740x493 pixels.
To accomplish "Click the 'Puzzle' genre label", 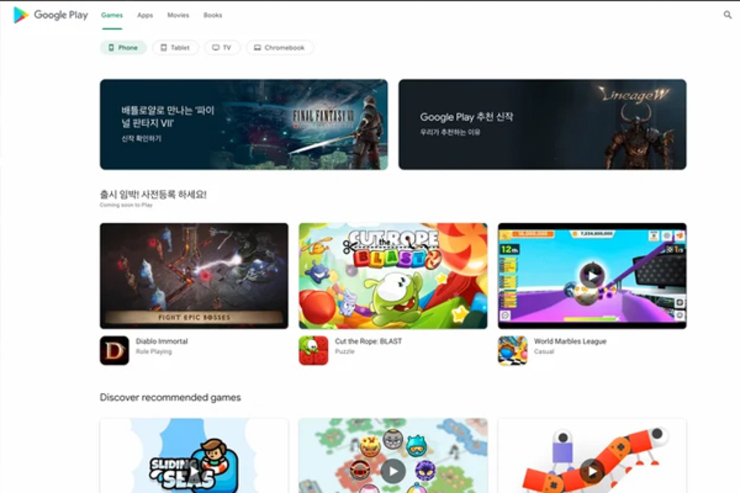I will 345,351.
